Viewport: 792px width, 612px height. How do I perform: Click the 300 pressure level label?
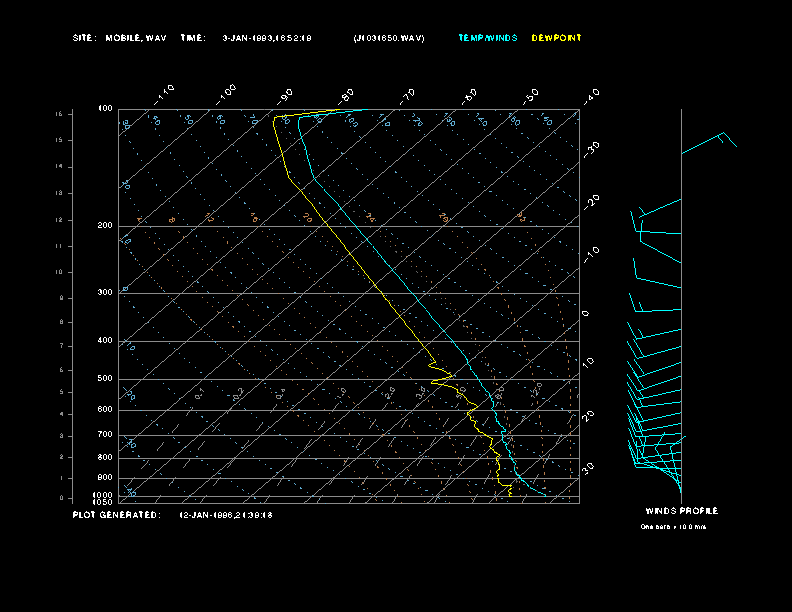tap(105, 293)
